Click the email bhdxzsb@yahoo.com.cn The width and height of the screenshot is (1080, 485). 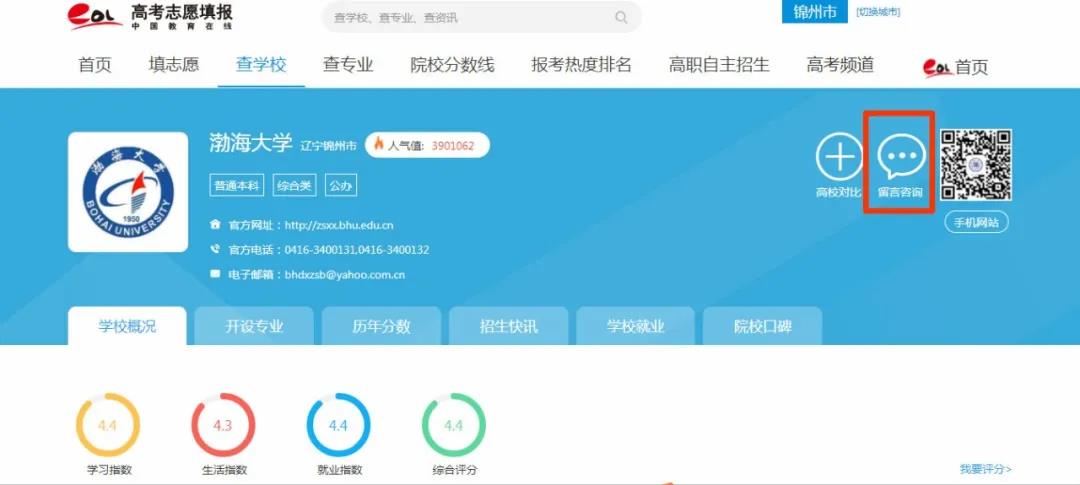pos(344,274)
